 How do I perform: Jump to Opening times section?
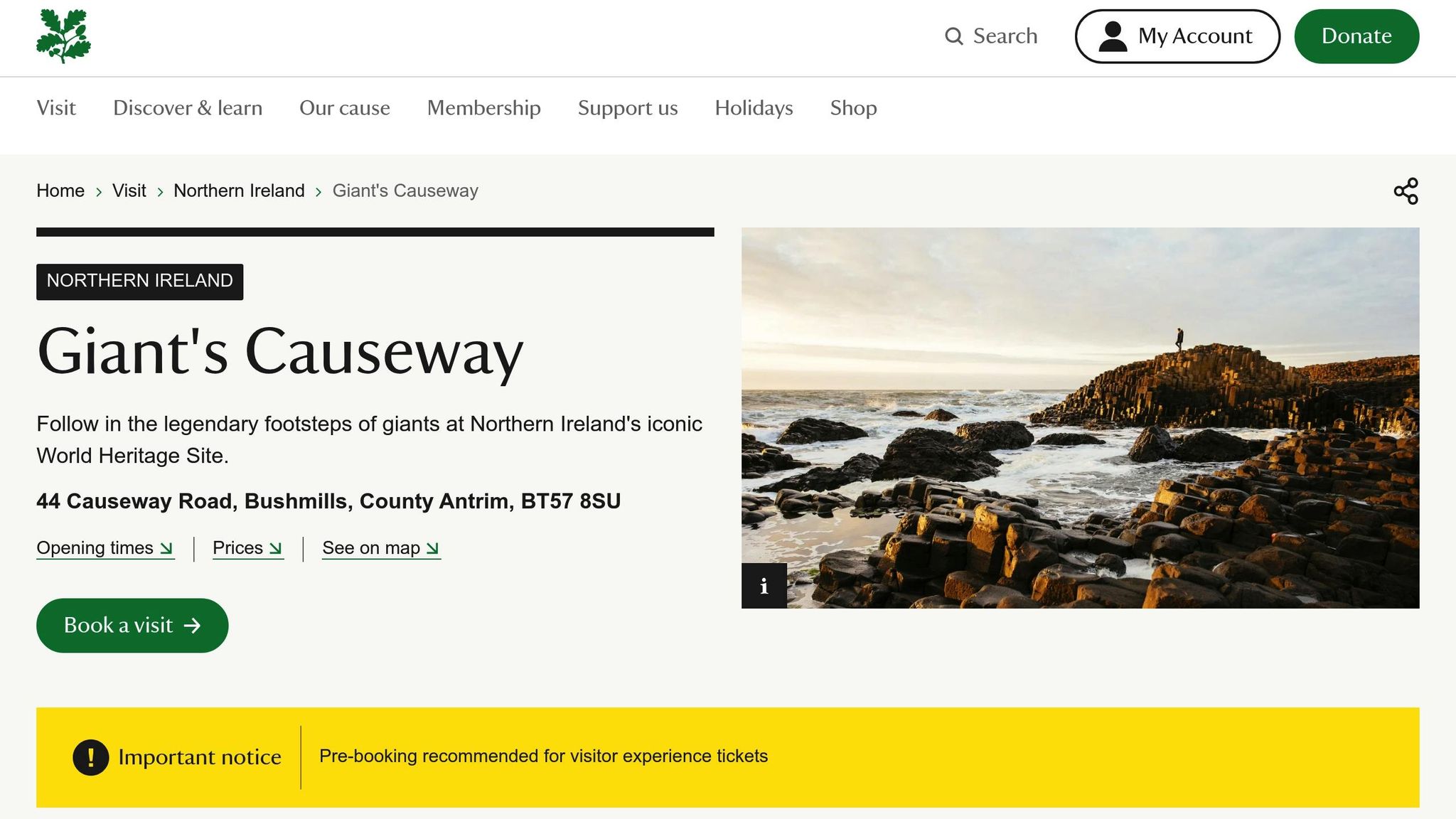[105, 548]
